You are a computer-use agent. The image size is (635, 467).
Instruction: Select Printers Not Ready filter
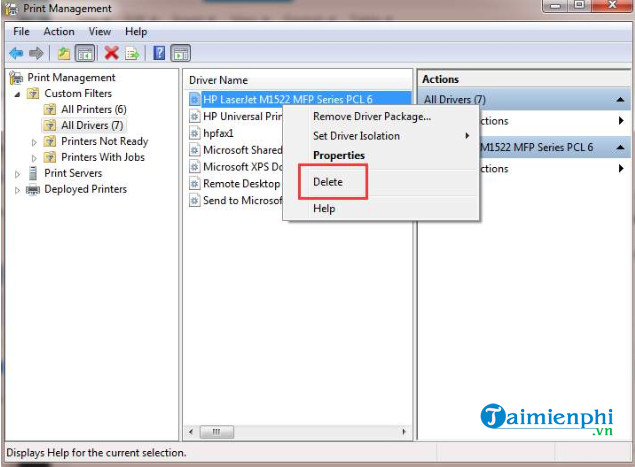click(x=104, y=141)
